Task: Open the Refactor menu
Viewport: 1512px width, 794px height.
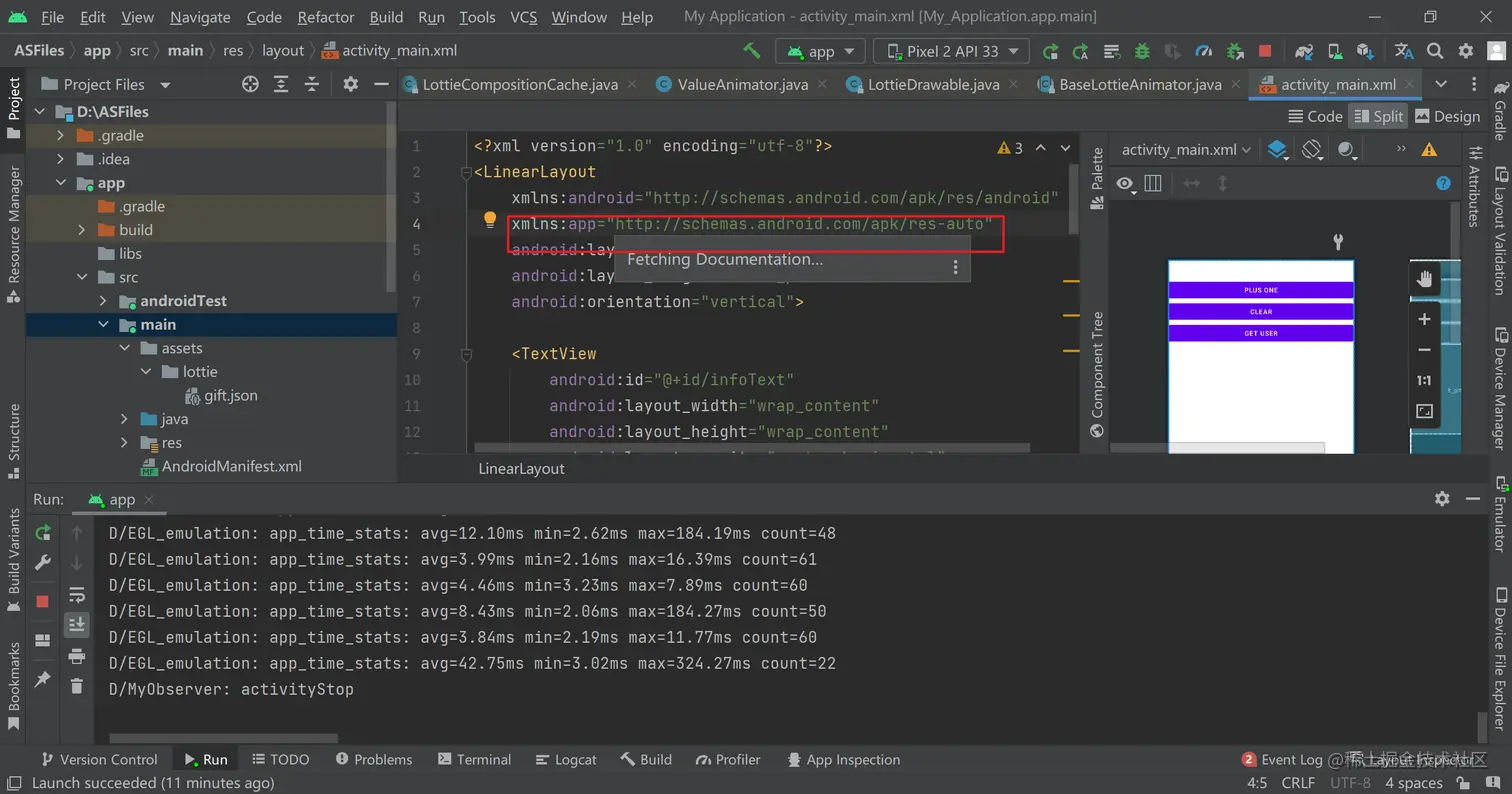Action: tap(326, 17)
